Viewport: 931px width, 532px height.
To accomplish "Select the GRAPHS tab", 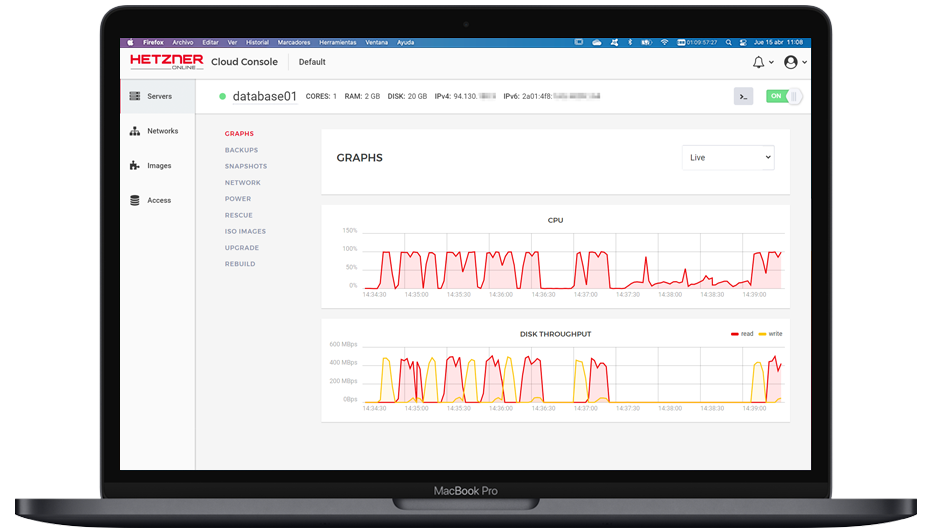I will point(239,134).
